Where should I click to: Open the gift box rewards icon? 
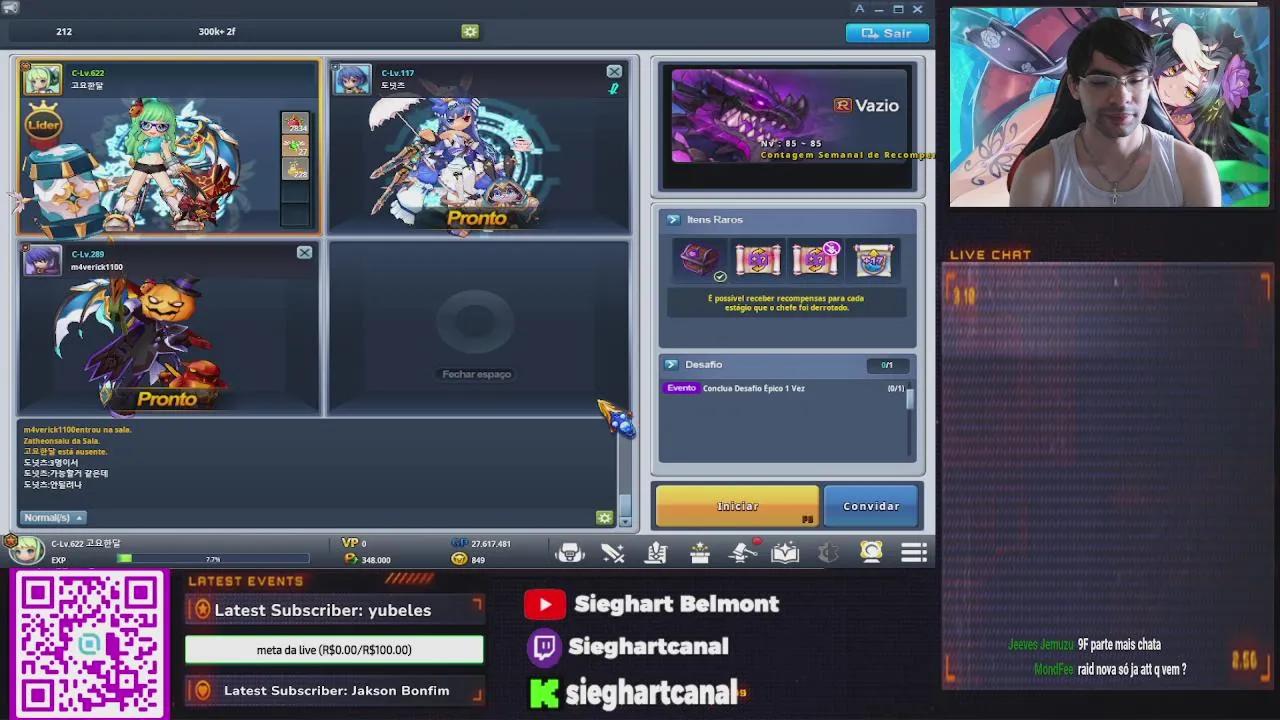(x=698, y=552)
